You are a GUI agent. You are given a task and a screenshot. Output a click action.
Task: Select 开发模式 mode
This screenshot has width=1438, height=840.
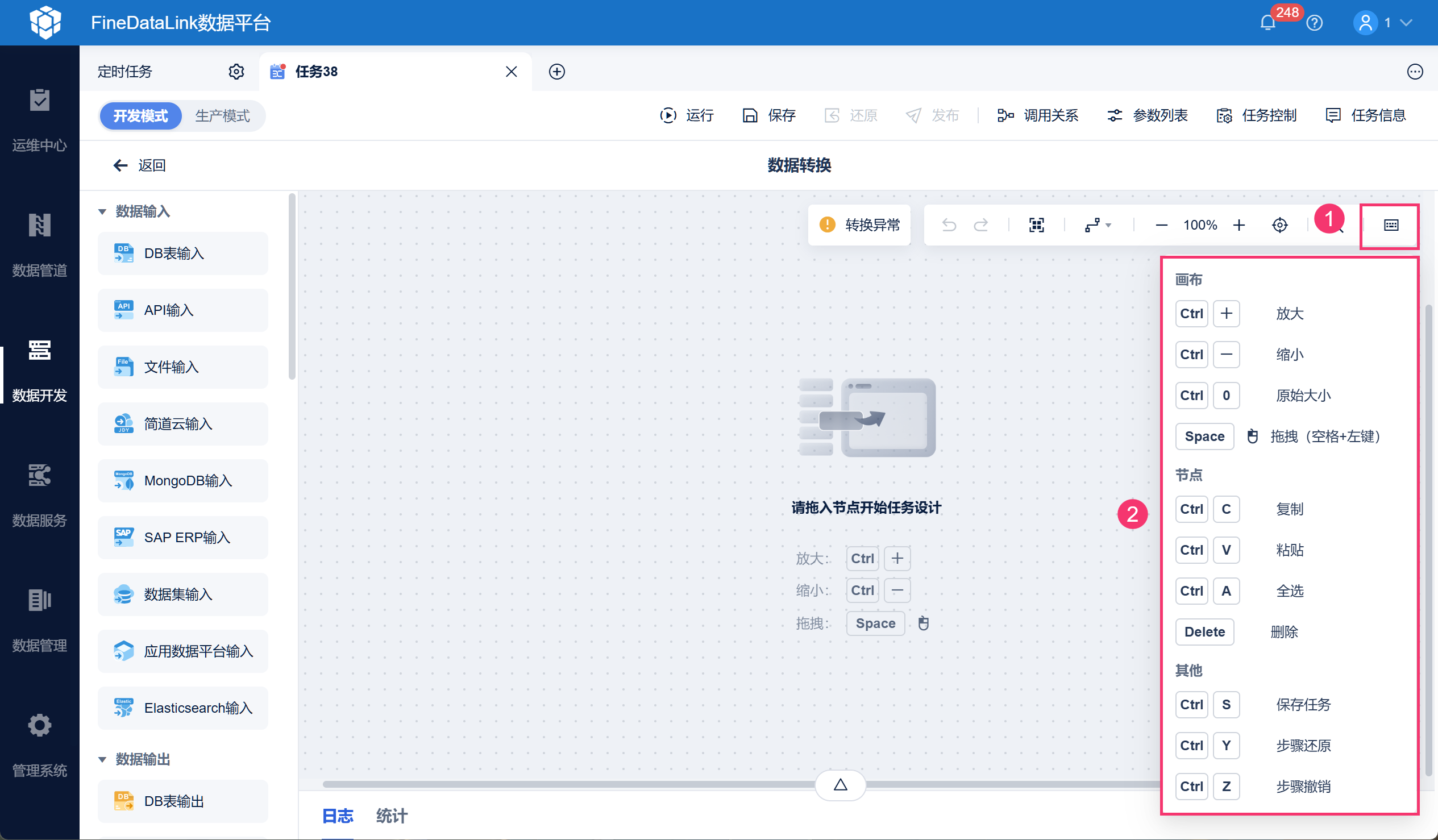tap(140, 116)
